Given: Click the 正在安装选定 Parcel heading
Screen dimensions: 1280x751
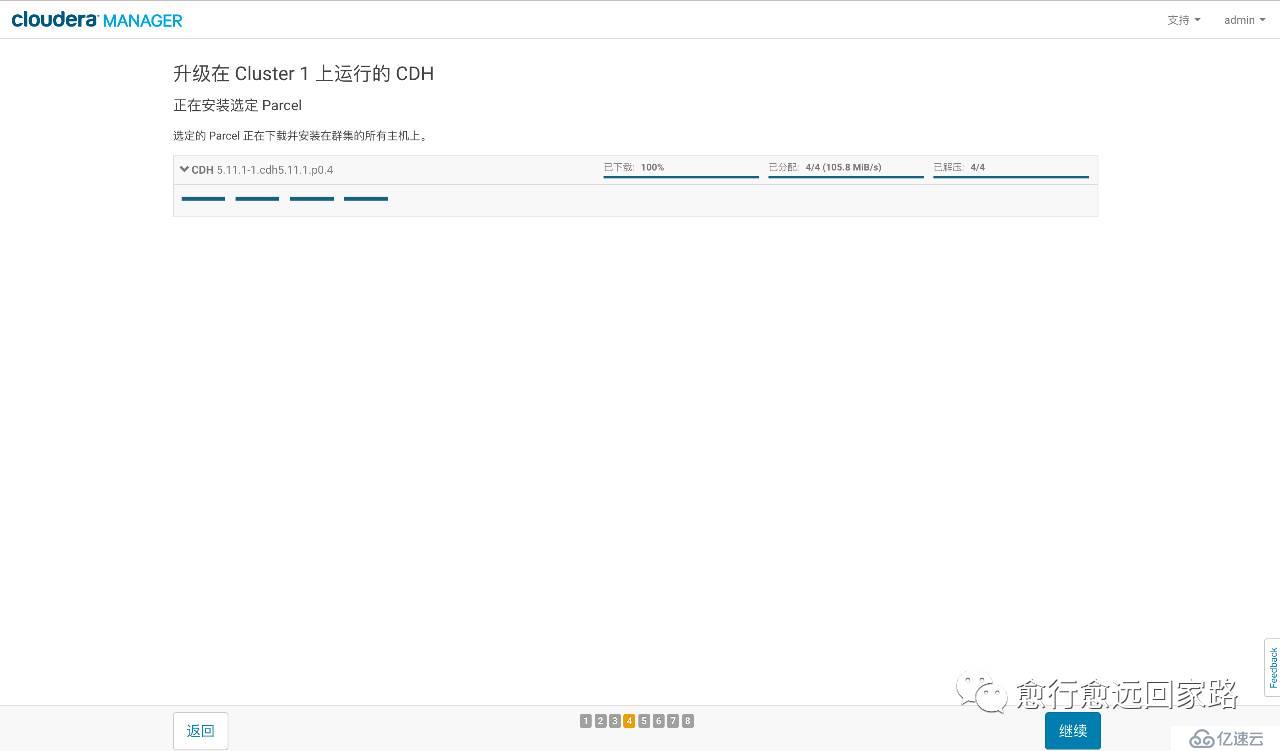Looking at the screenshot, I should pos(238,105).
